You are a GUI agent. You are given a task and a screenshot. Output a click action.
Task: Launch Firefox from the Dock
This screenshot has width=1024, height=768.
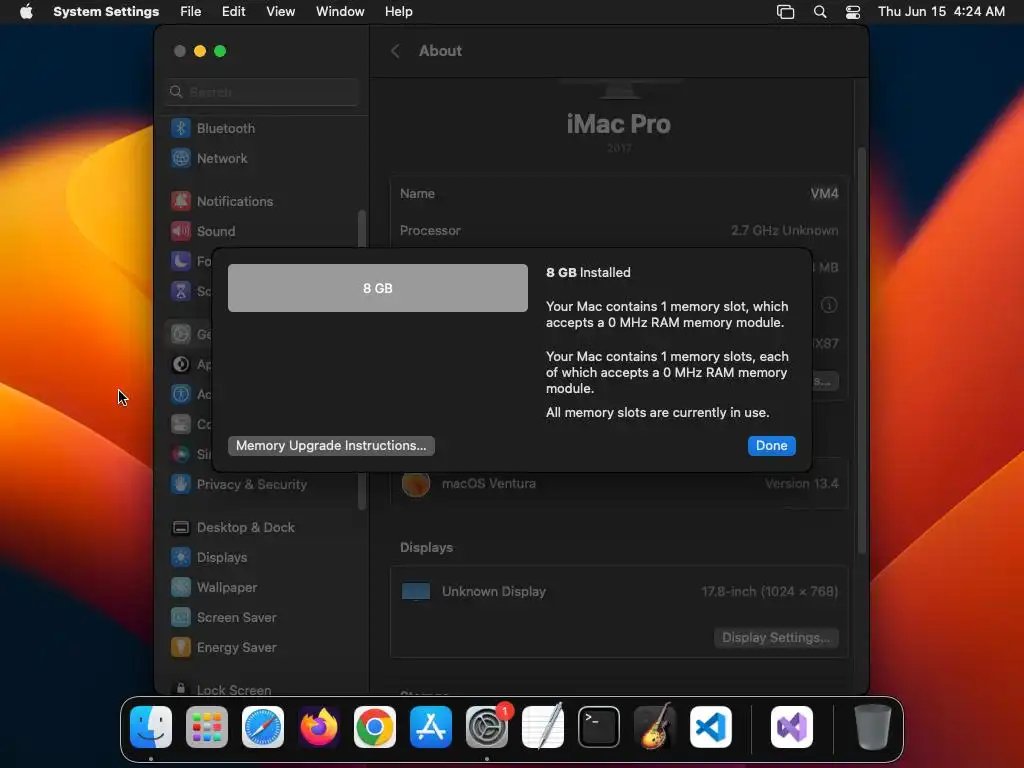click(319, 727)
